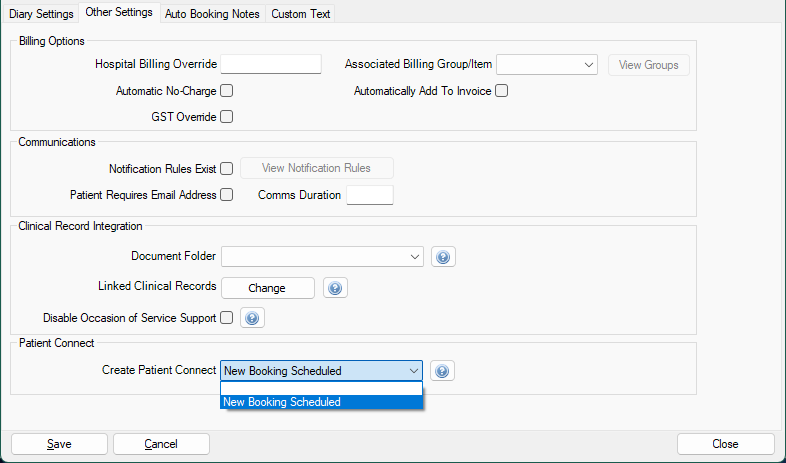Enable Patient Requires Email Address

click(227, 194)
